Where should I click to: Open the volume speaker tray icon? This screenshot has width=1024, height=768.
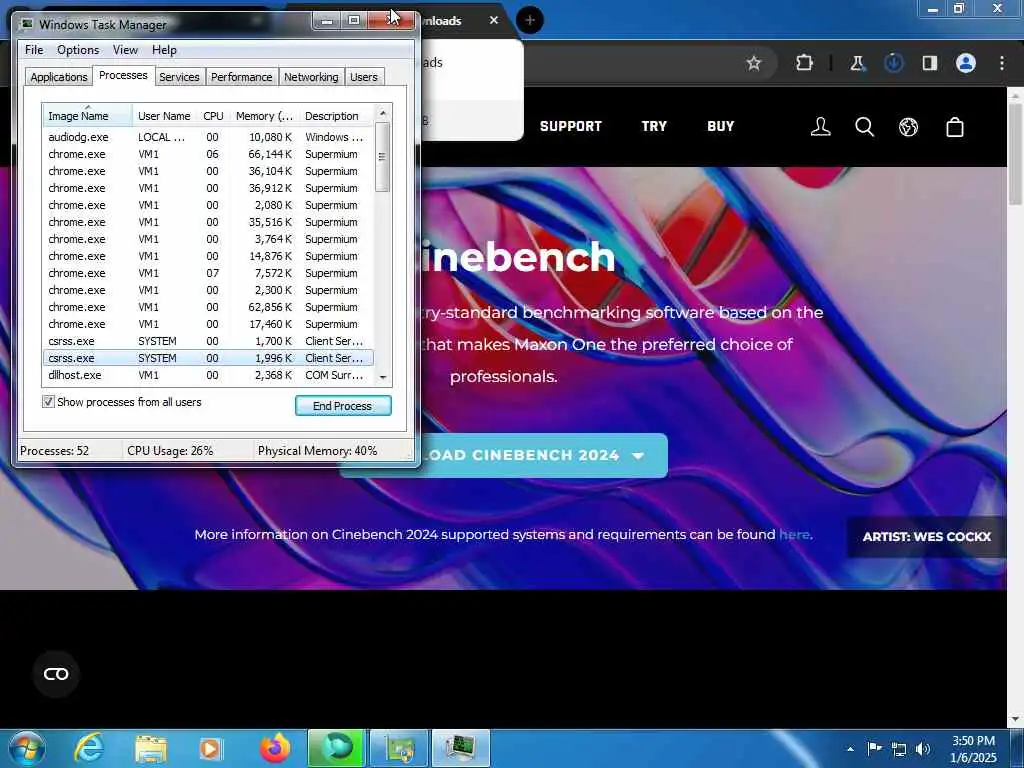point(923,749)
